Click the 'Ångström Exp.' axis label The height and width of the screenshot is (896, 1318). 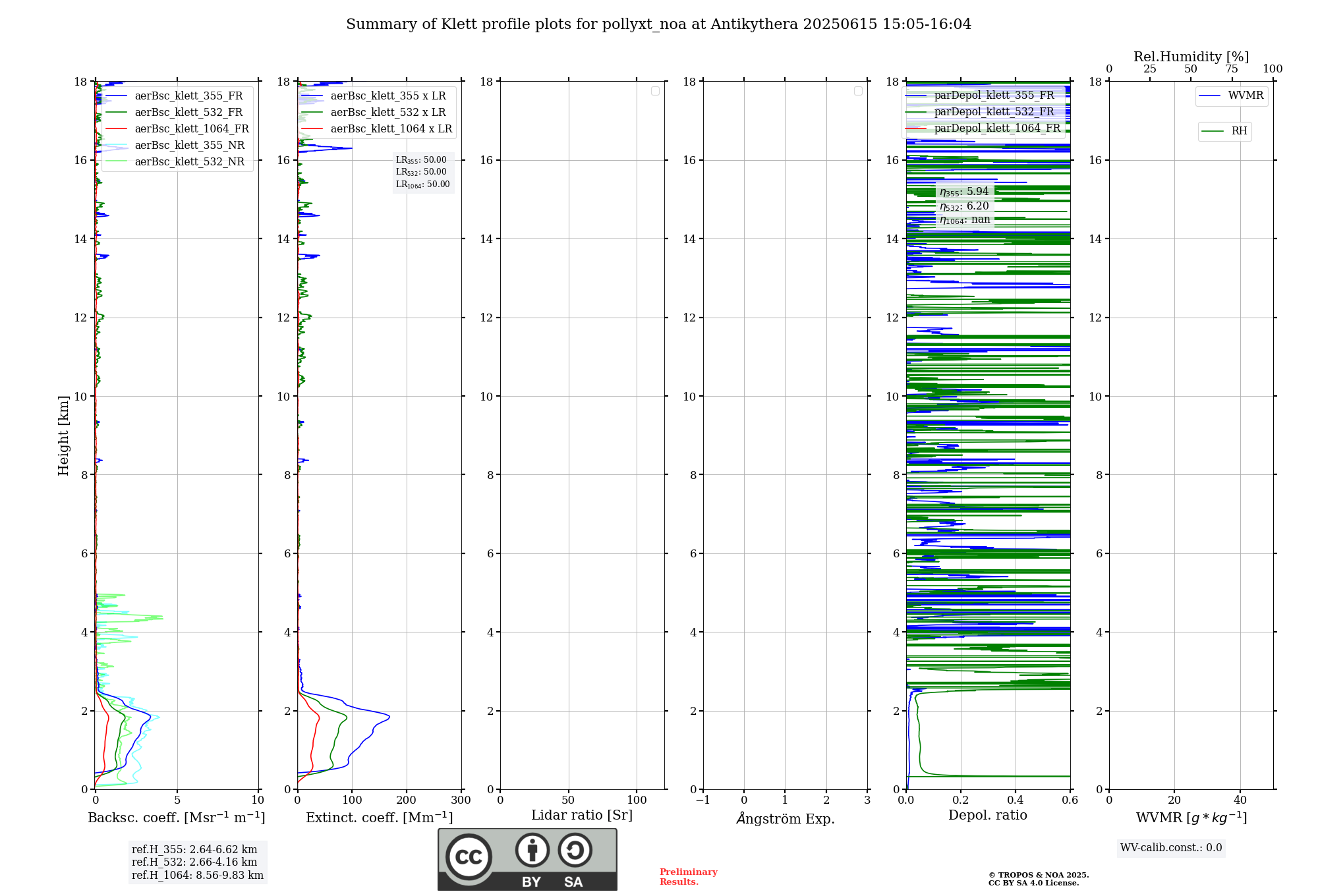[x=786, y=818]
